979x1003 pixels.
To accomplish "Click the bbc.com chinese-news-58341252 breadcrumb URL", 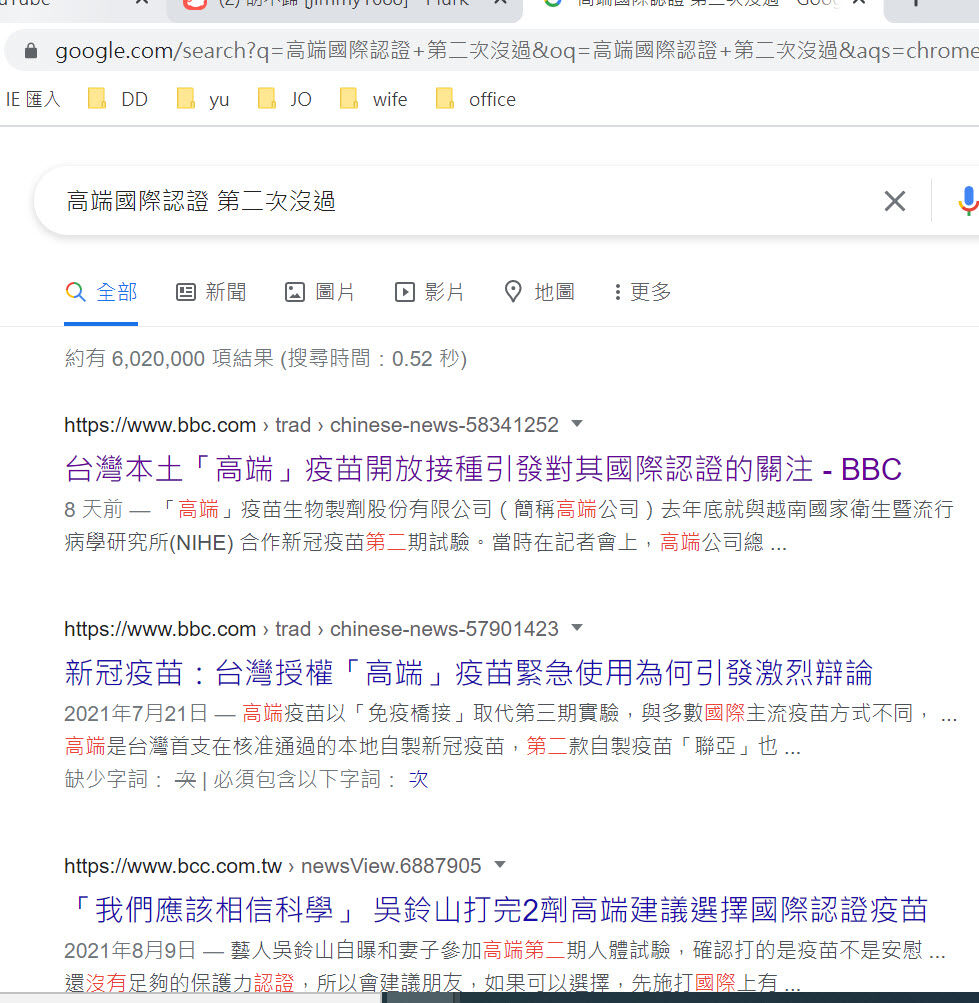I will 312,425.
